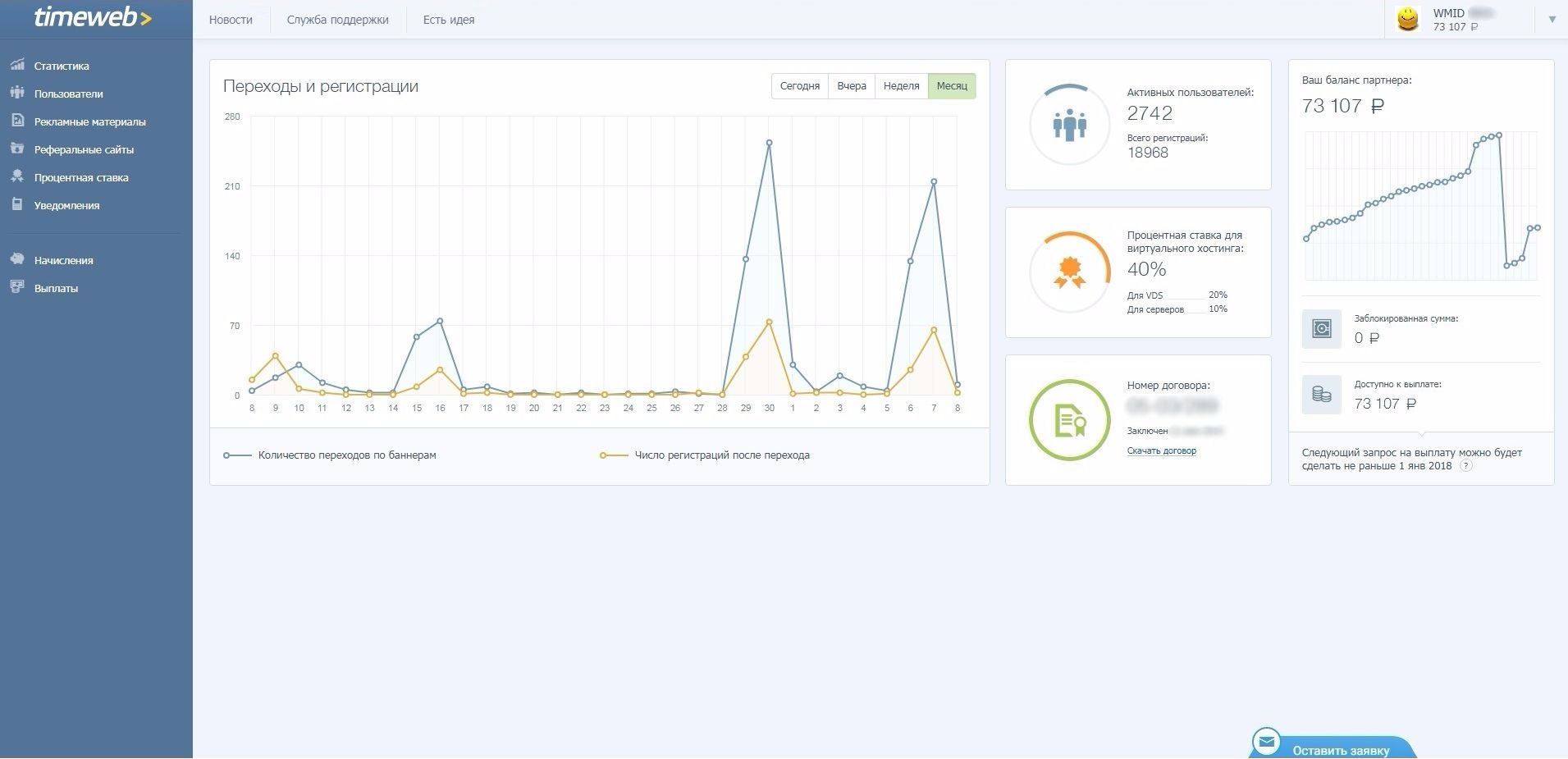Viewport: 1568px width, 759px height.
Task: Switch chart period to Сегодня
Action: pyautogui.click(x=799, y=86)
